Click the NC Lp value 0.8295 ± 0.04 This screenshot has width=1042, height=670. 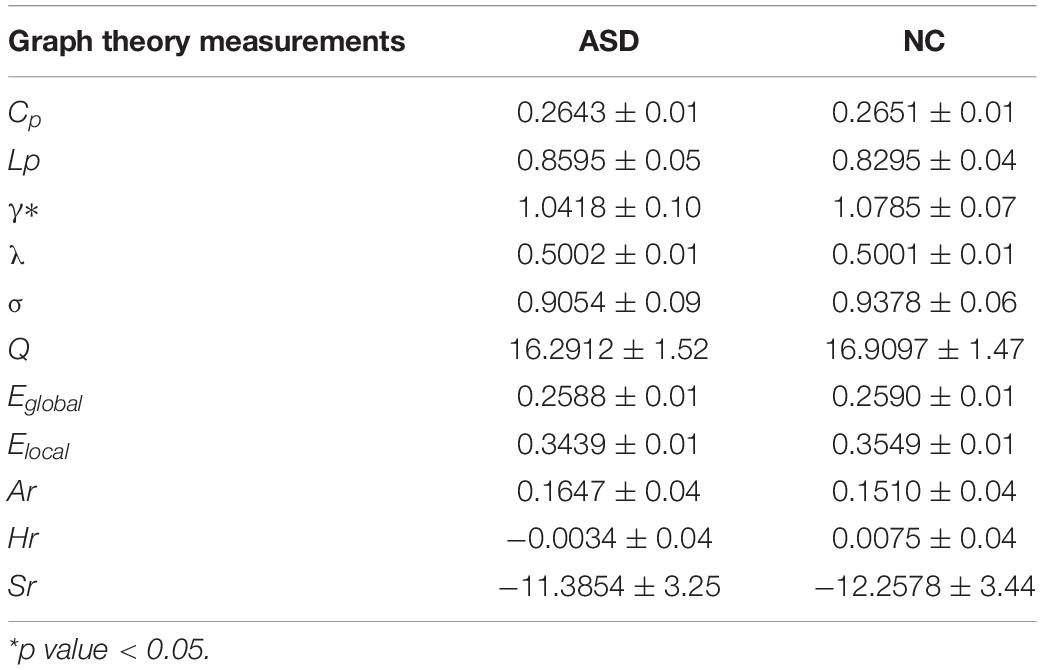(x=924, y=160)
